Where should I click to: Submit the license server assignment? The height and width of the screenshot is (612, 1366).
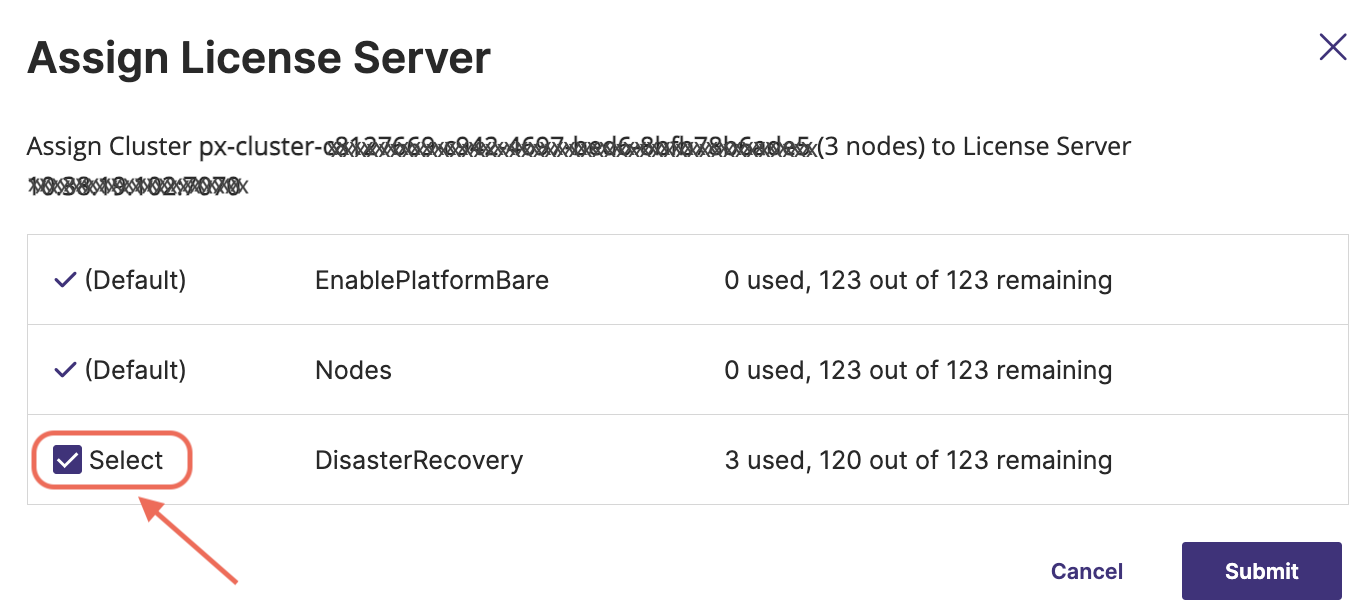click(1261, 571)
